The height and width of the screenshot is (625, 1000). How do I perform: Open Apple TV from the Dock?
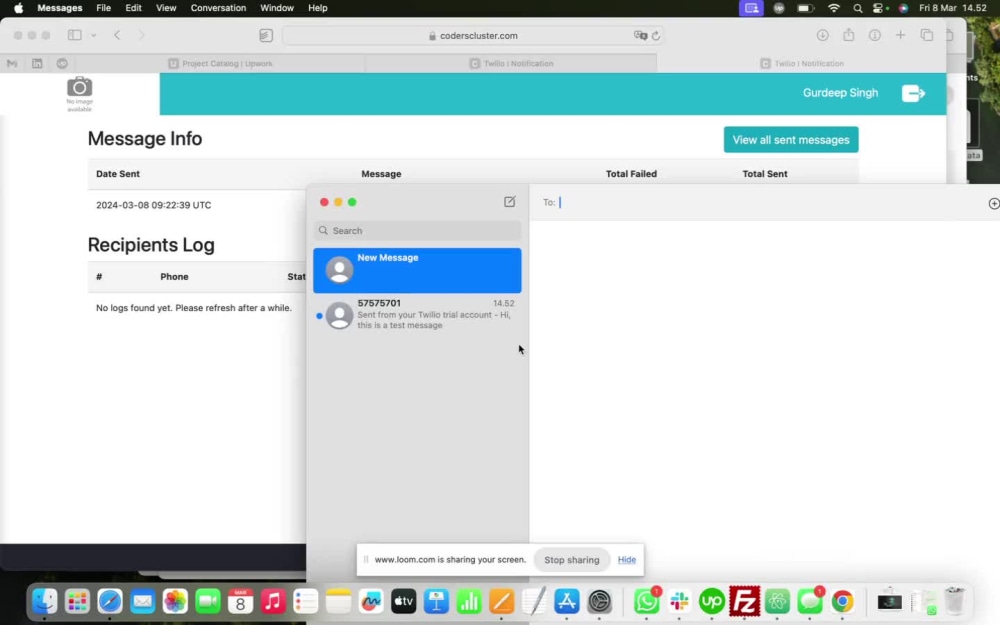[403, 601]
